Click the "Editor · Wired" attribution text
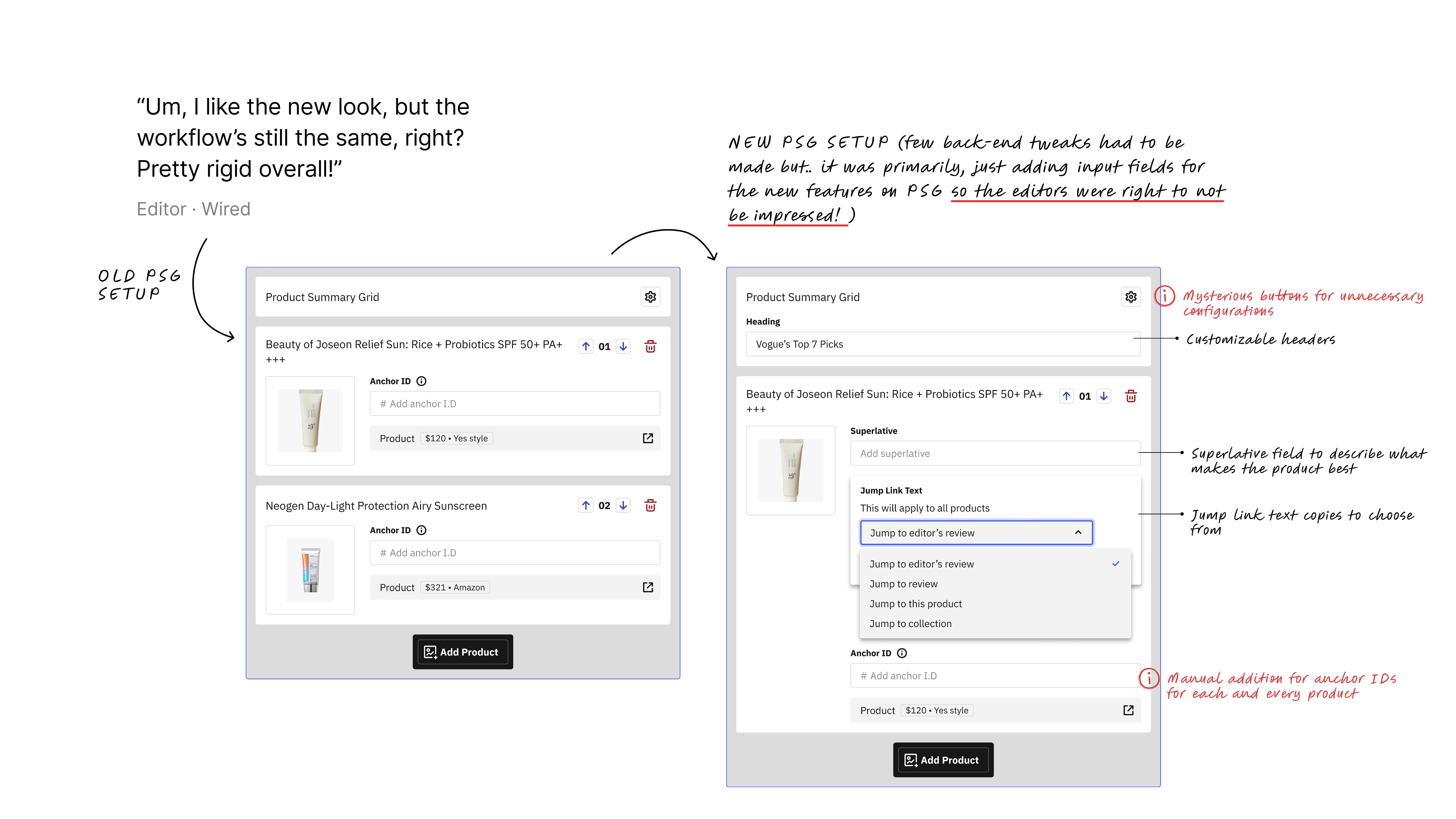 tap(193, 209)
